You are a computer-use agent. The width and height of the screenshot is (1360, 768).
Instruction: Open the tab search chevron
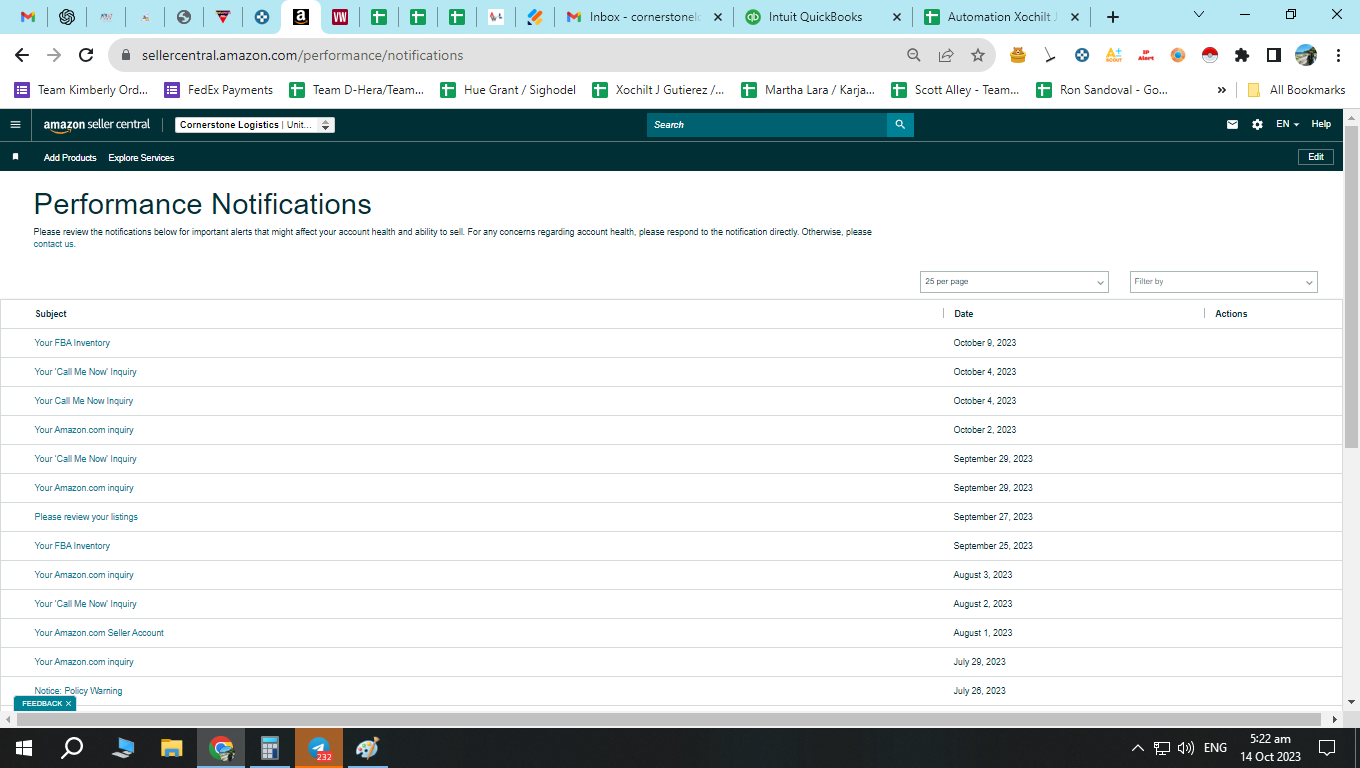point(1199,15)
